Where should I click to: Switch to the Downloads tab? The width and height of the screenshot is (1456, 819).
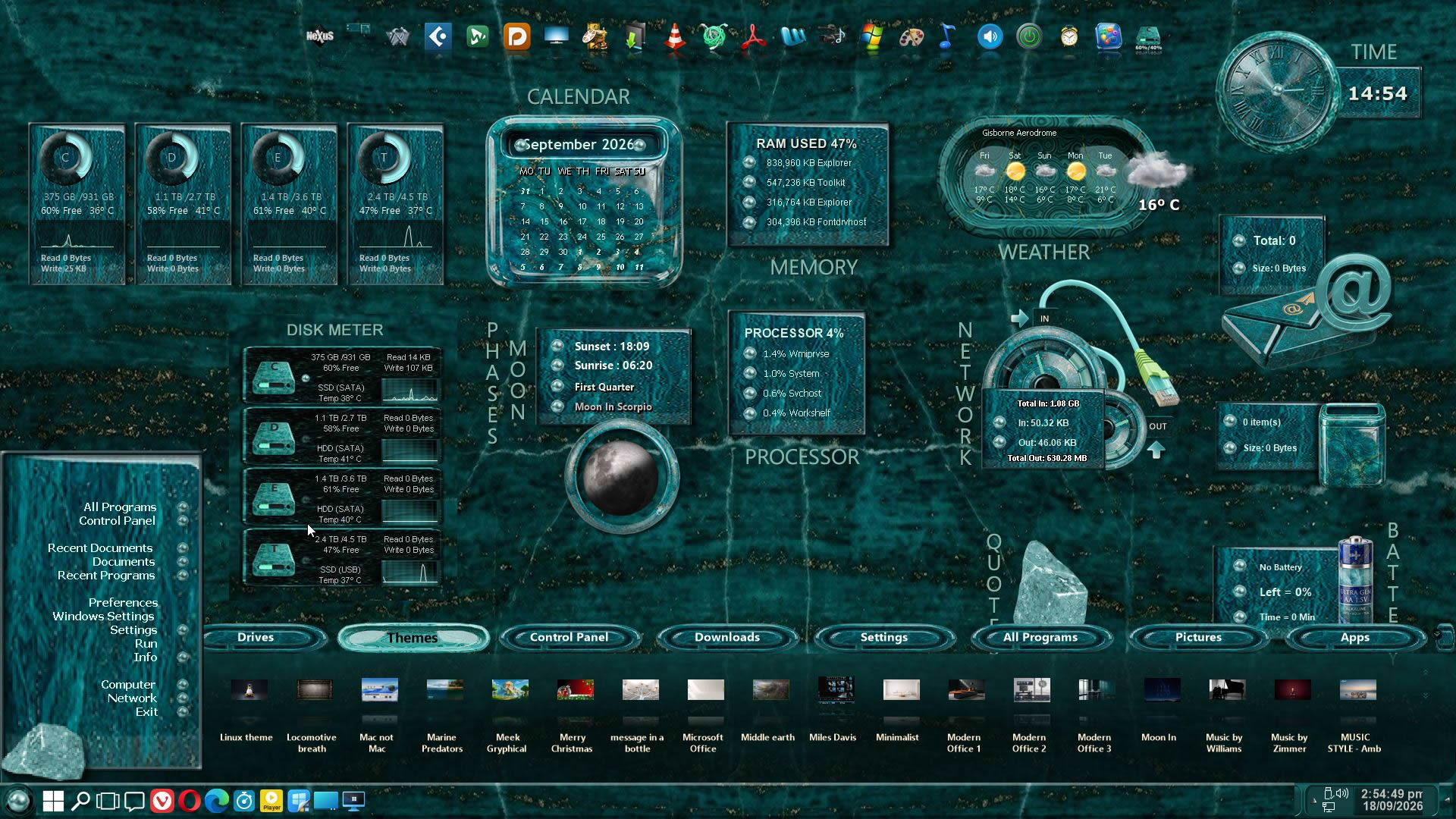[726, 637]
